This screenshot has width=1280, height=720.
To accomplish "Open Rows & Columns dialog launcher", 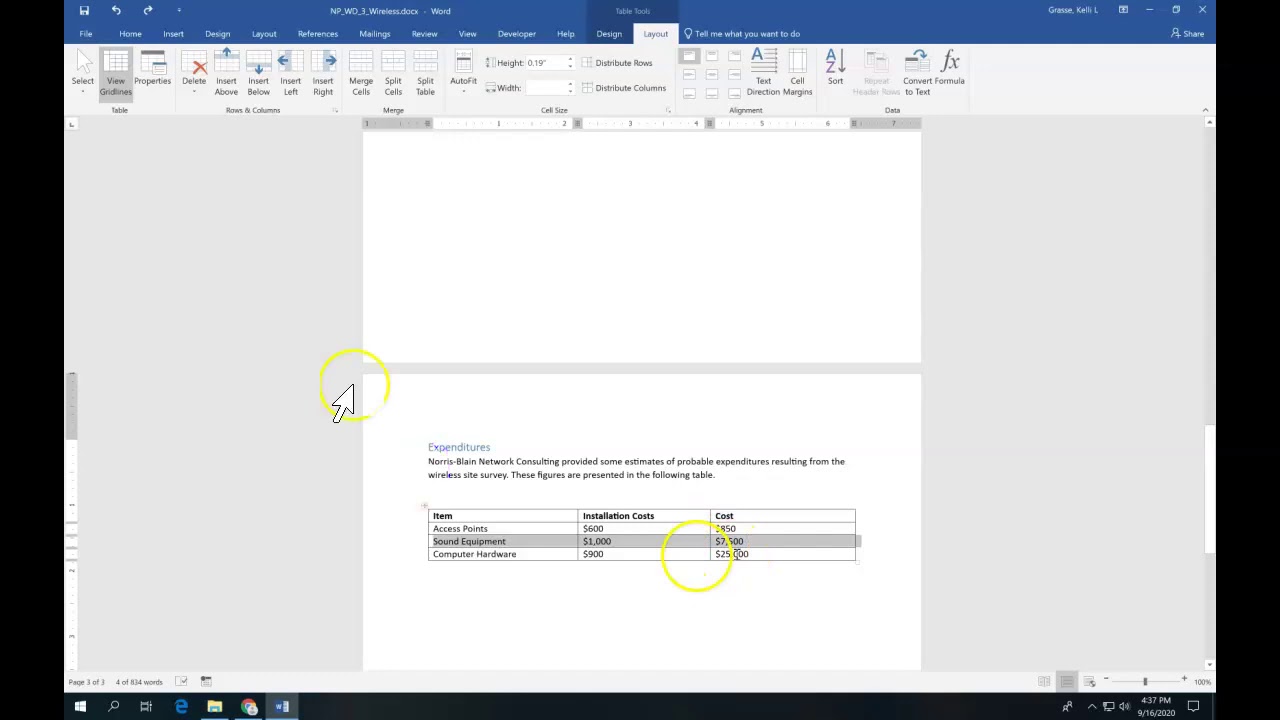I will click(335, 110).
